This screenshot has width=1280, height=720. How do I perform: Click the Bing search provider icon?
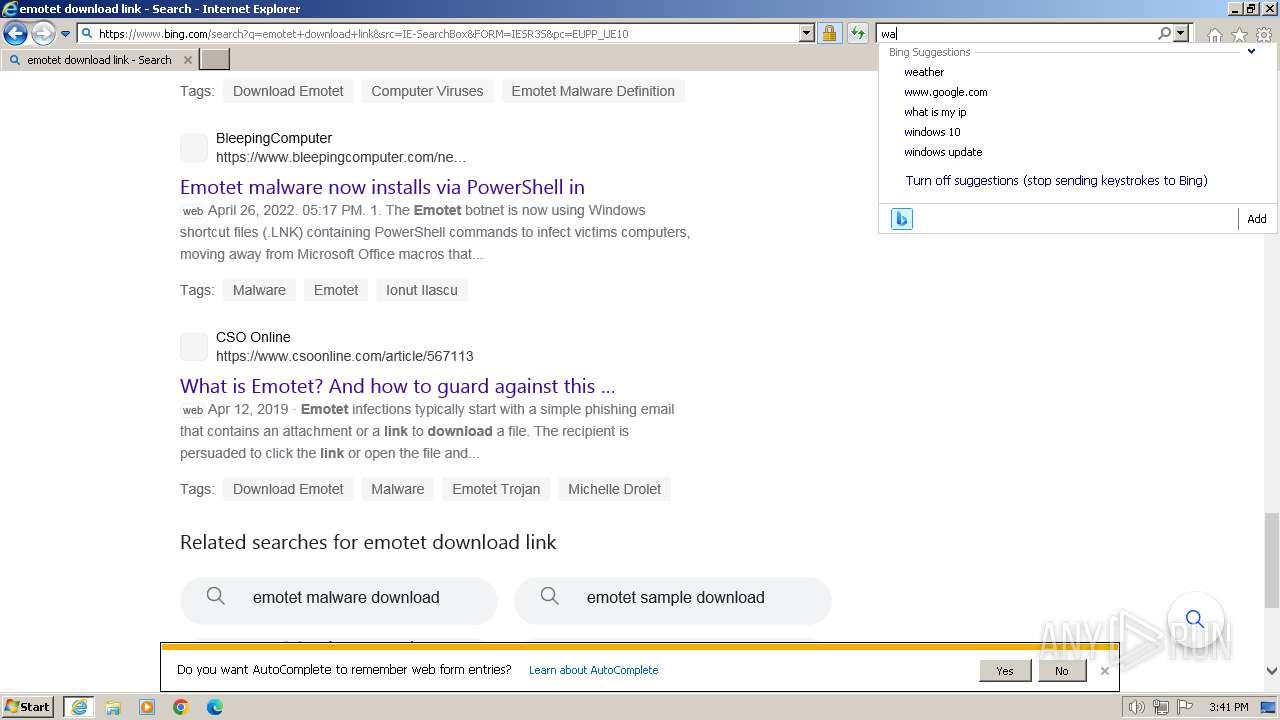pyautogui.click(x=902, y=219)
